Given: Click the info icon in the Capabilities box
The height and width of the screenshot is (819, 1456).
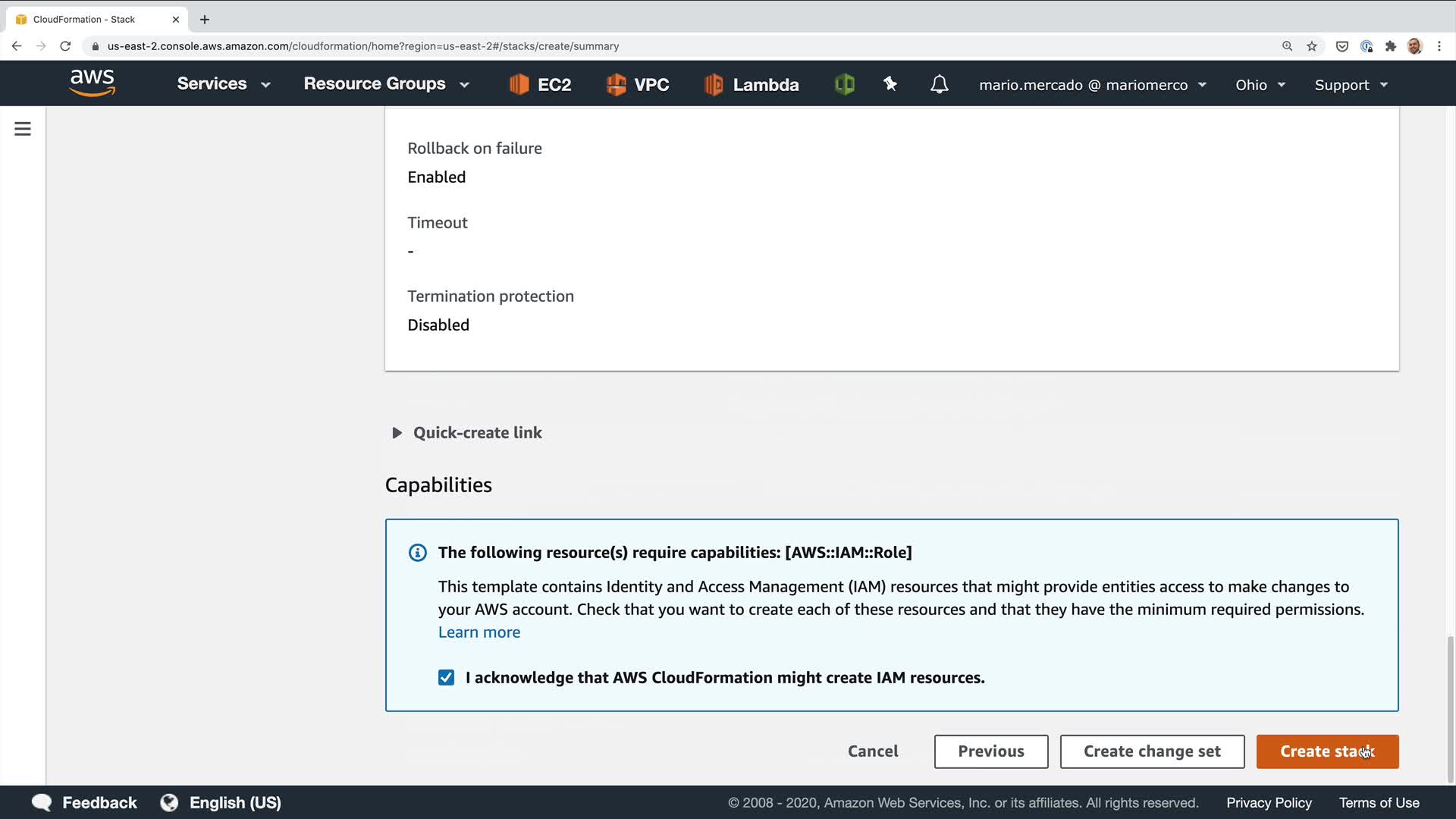Looking at the screenshot, I should tap(417, 553).
